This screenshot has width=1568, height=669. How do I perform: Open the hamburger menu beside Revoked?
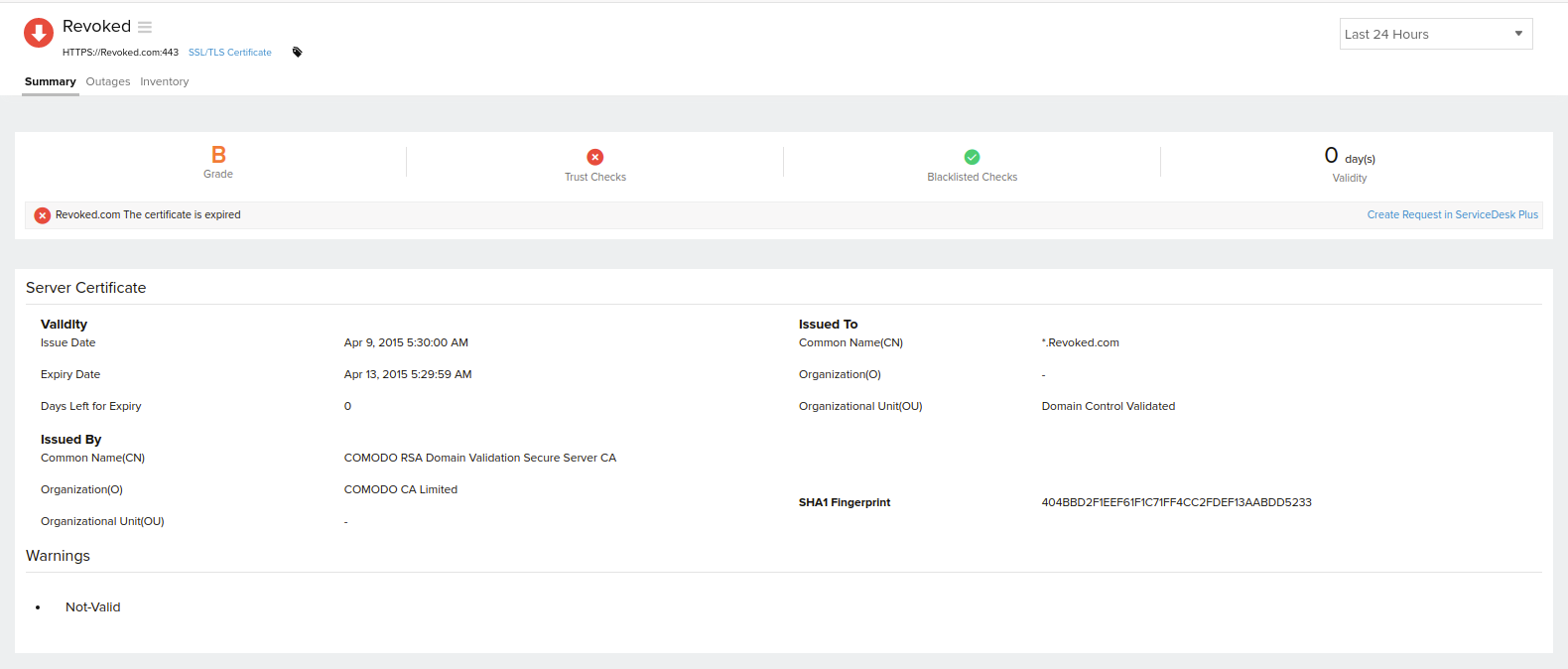(x=145, y=27)
